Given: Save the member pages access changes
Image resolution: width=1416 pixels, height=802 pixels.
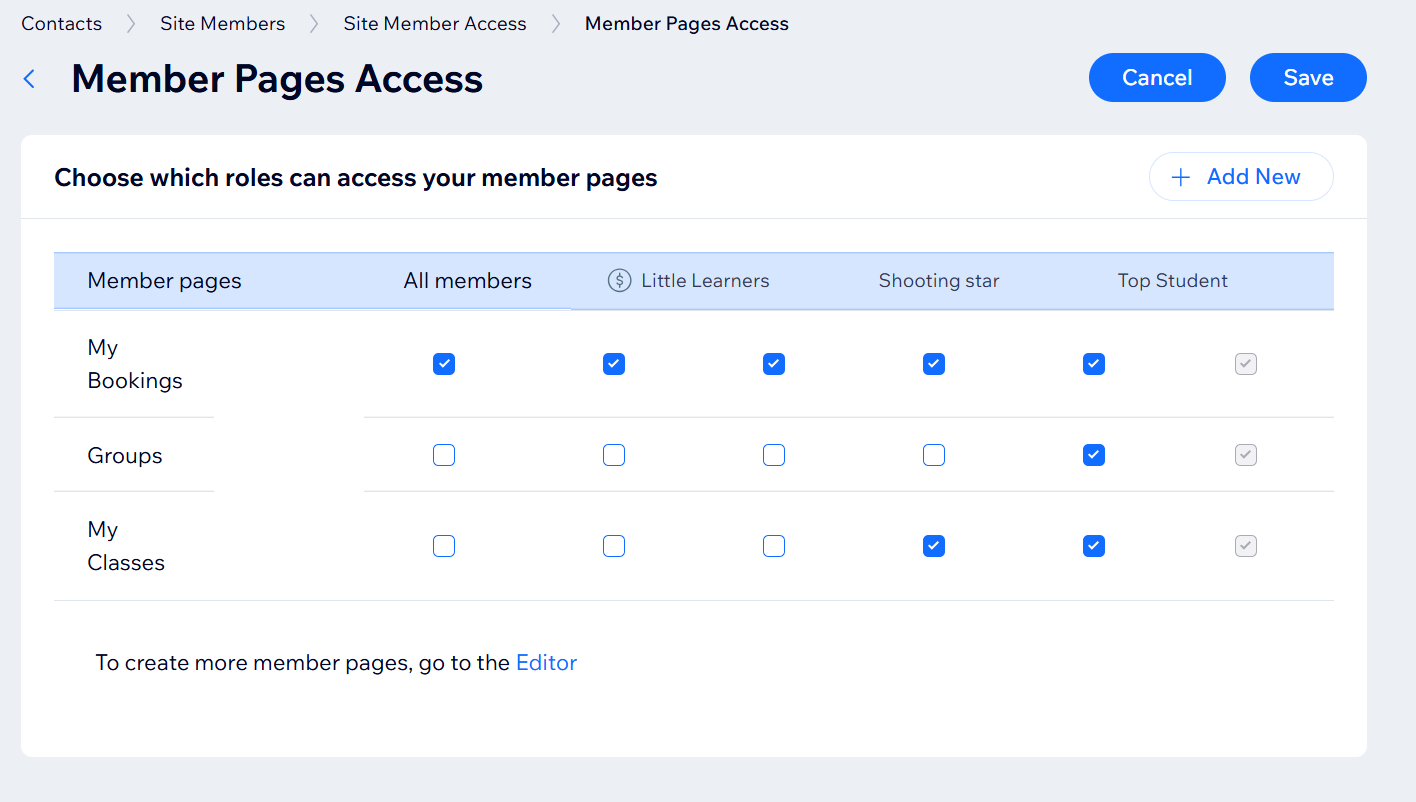Looking at the screenshot, I should pyautogui.click(x=1307, y=78).
